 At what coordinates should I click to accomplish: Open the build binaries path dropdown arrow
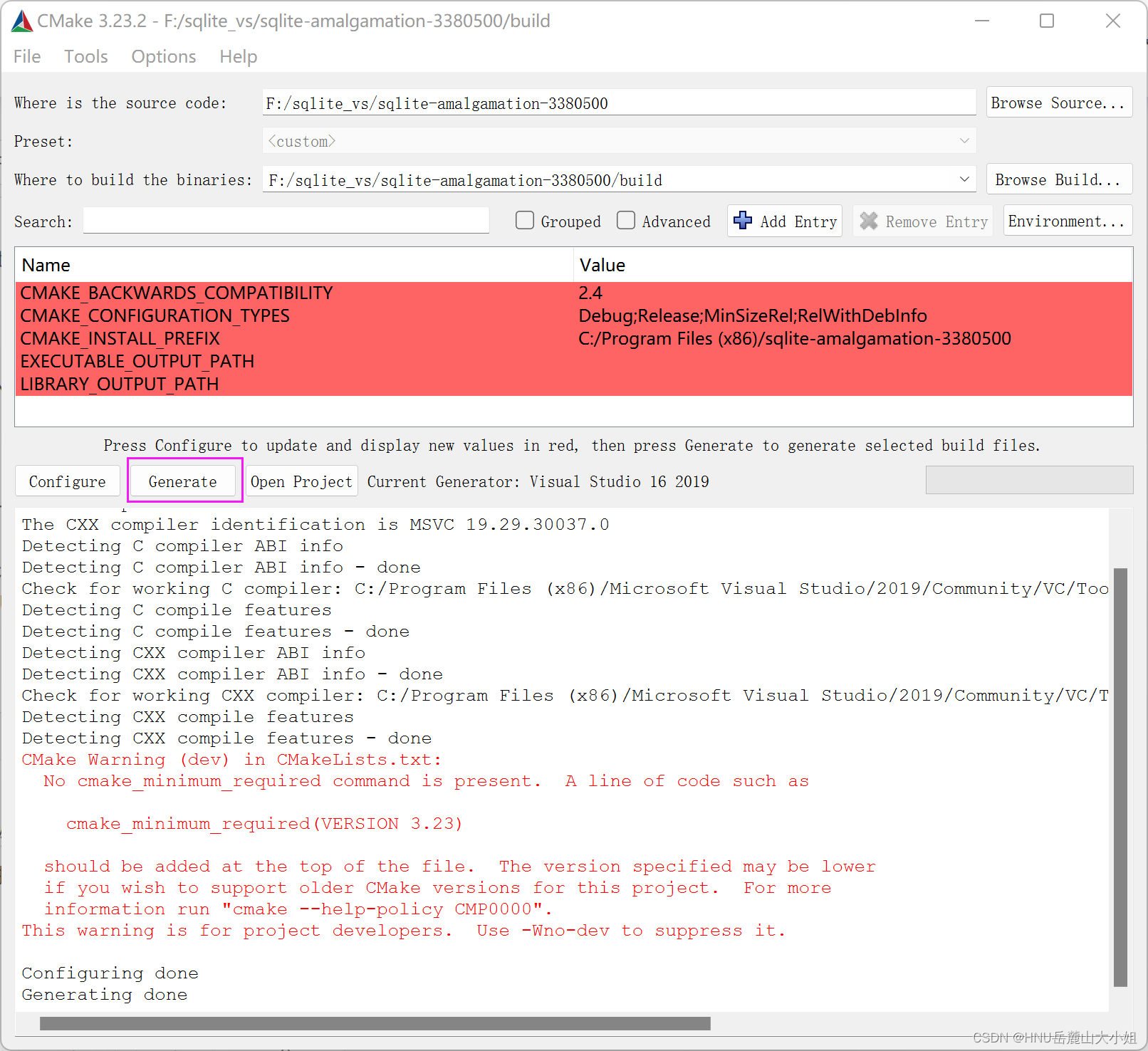(964, 179)
